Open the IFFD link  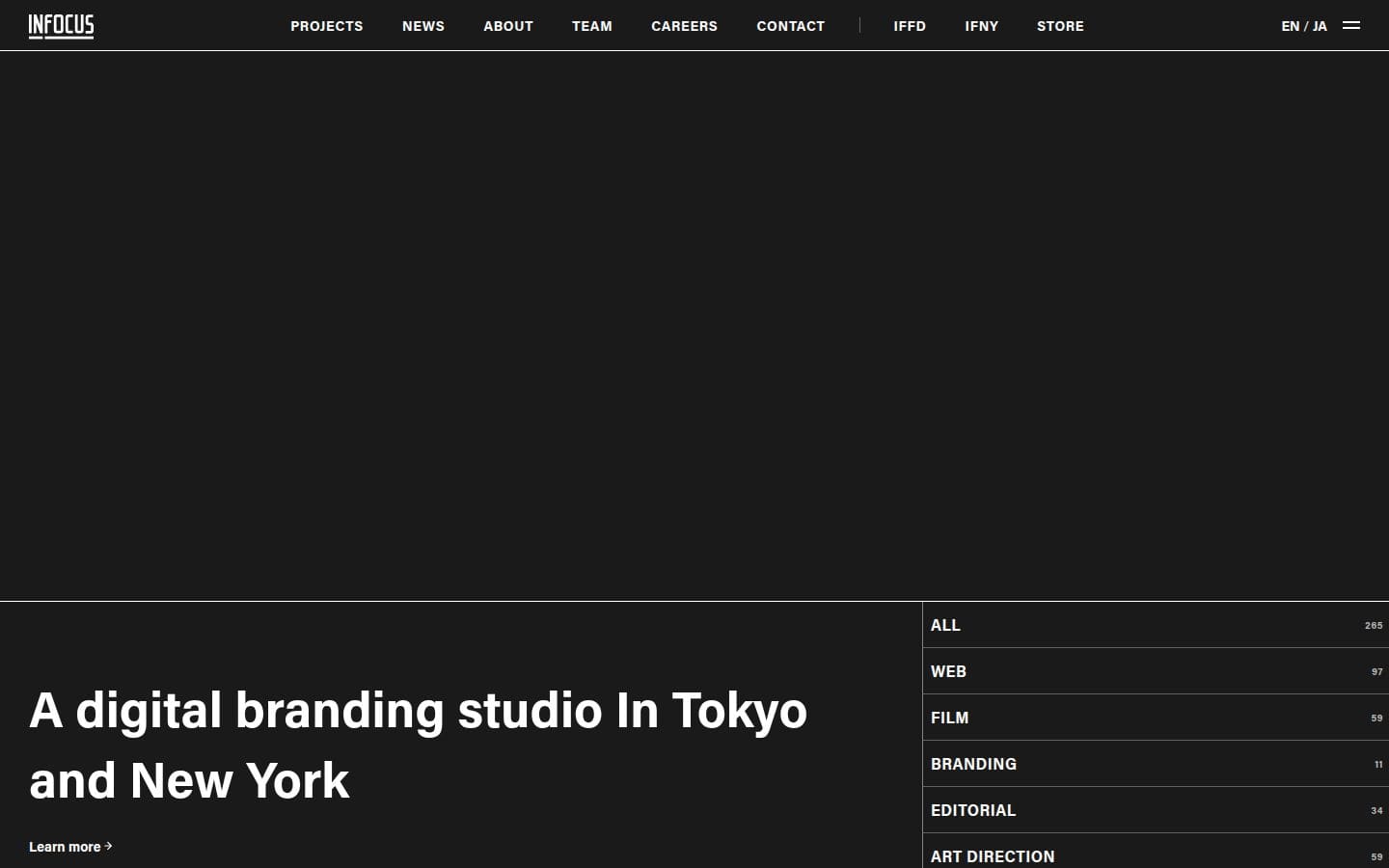910,26
